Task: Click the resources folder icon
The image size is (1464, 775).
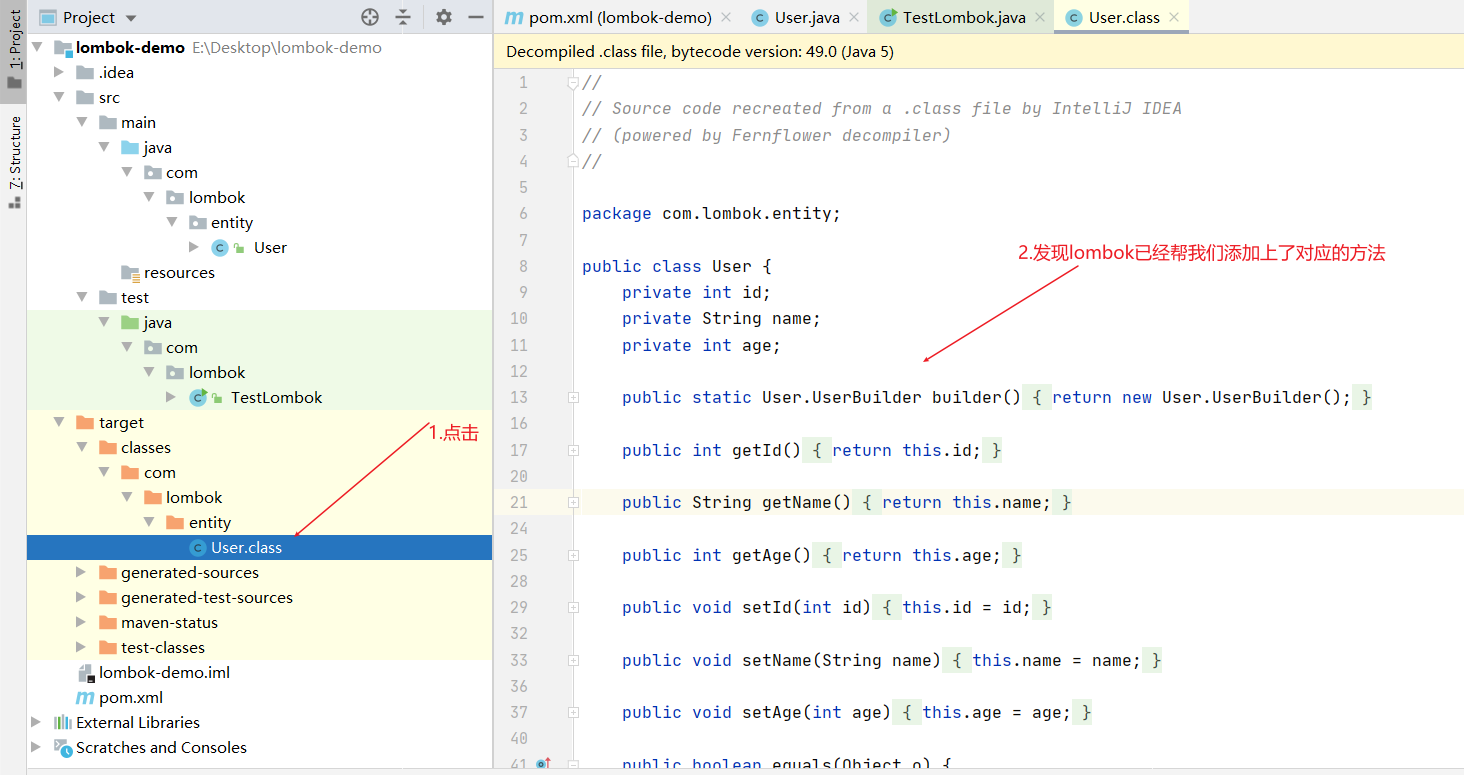Action: pos(130,272)
